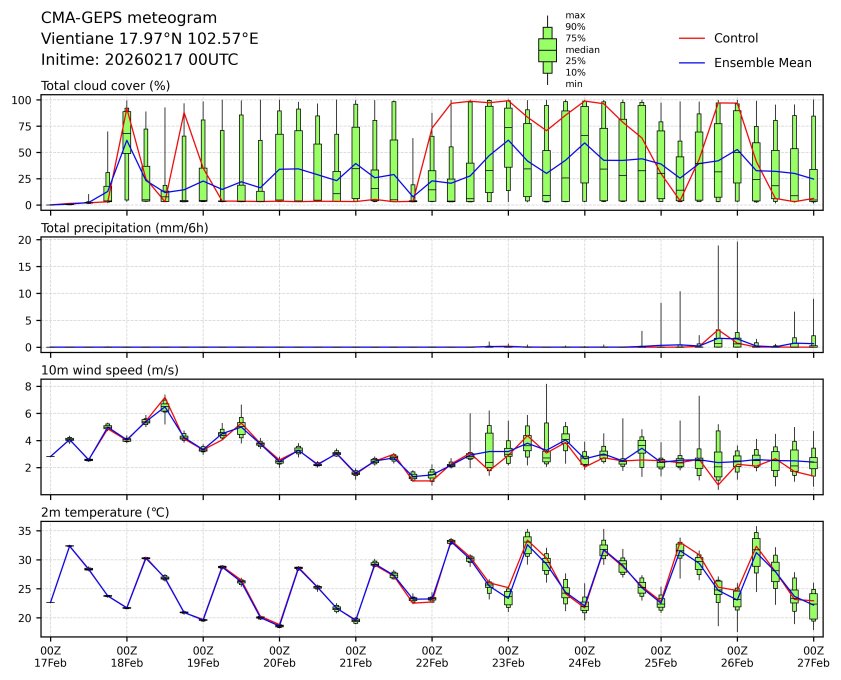Click the 00Z 17Feb x-axis label

coord(50,656)
